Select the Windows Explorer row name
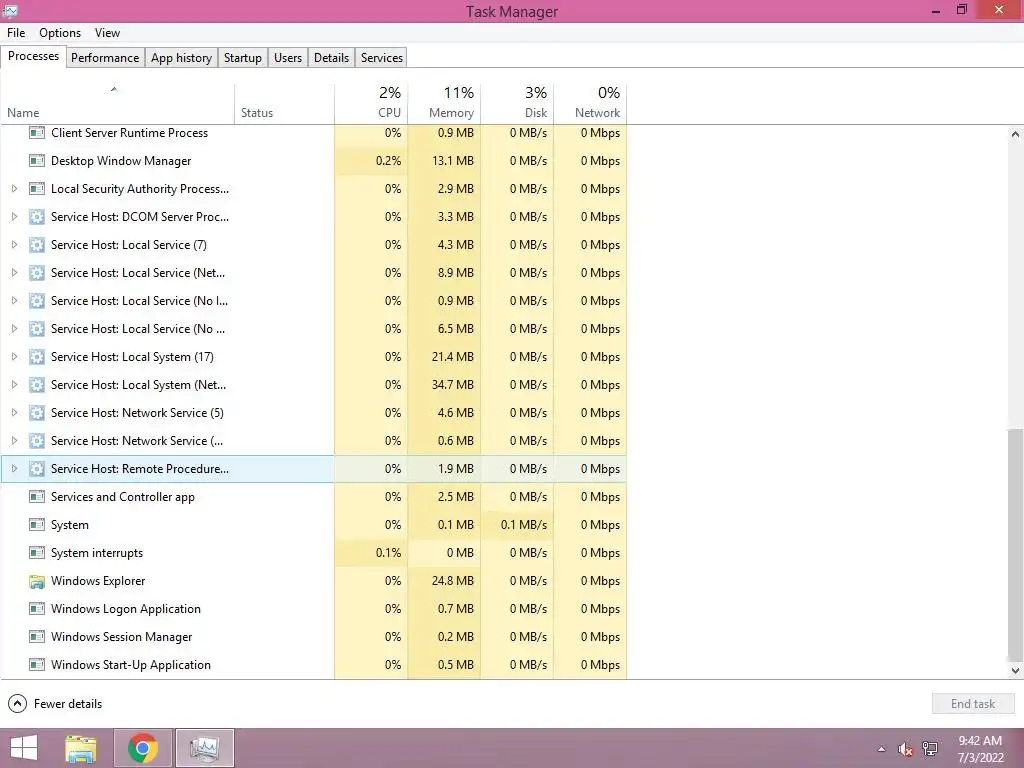This screenshot has height=768, width=1024. 98,581
